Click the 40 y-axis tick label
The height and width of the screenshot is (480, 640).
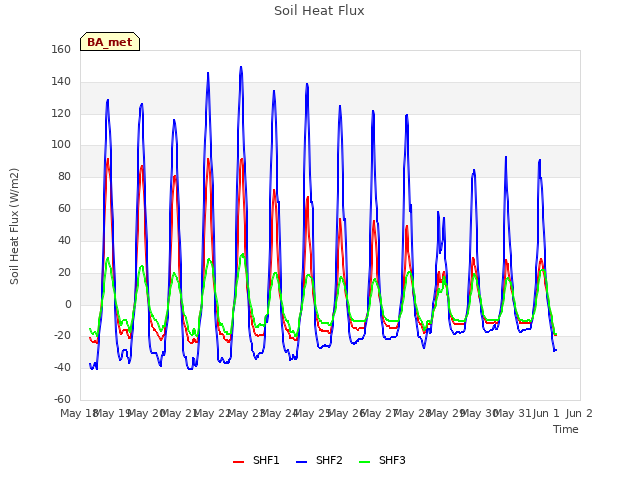[x=64, y=240]
